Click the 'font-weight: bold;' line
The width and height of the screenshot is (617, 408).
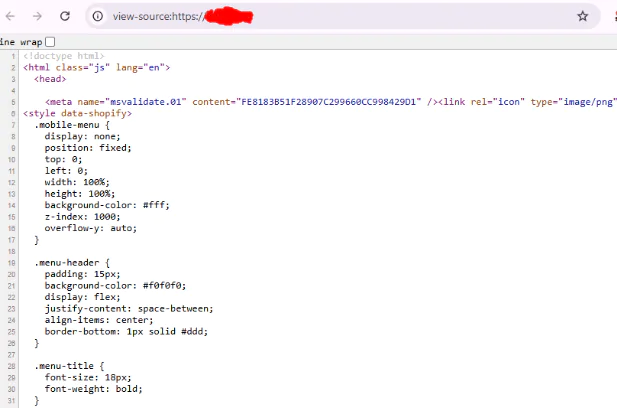[x=93, y=389]
